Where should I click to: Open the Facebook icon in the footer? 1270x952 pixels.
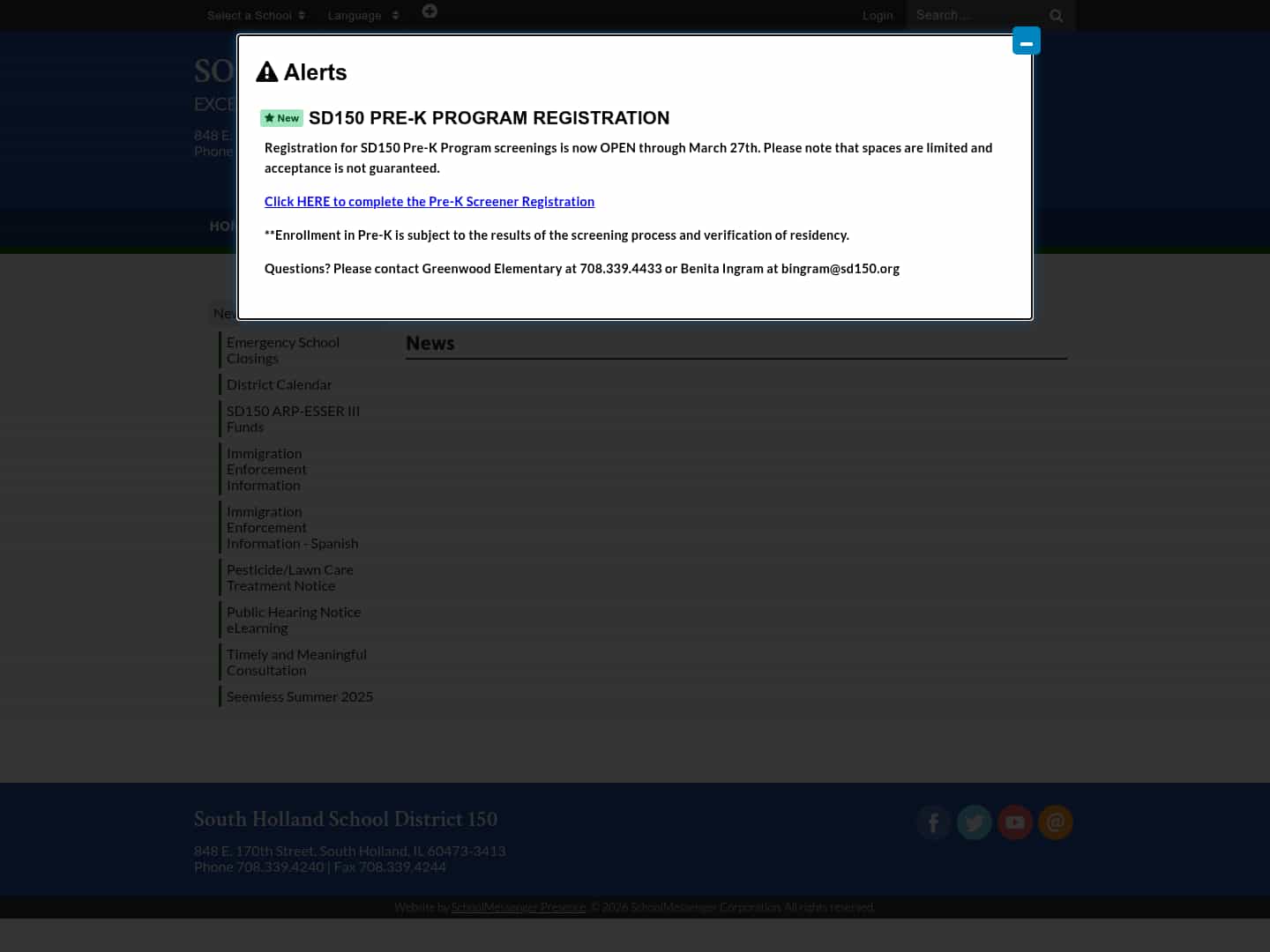click(x=934, y=822)
